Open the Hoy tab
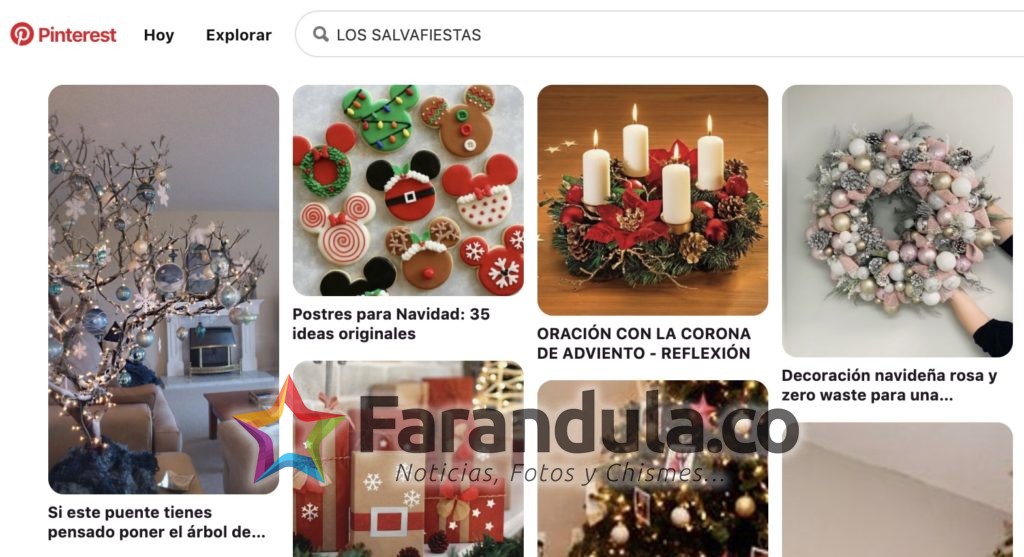 159,35
